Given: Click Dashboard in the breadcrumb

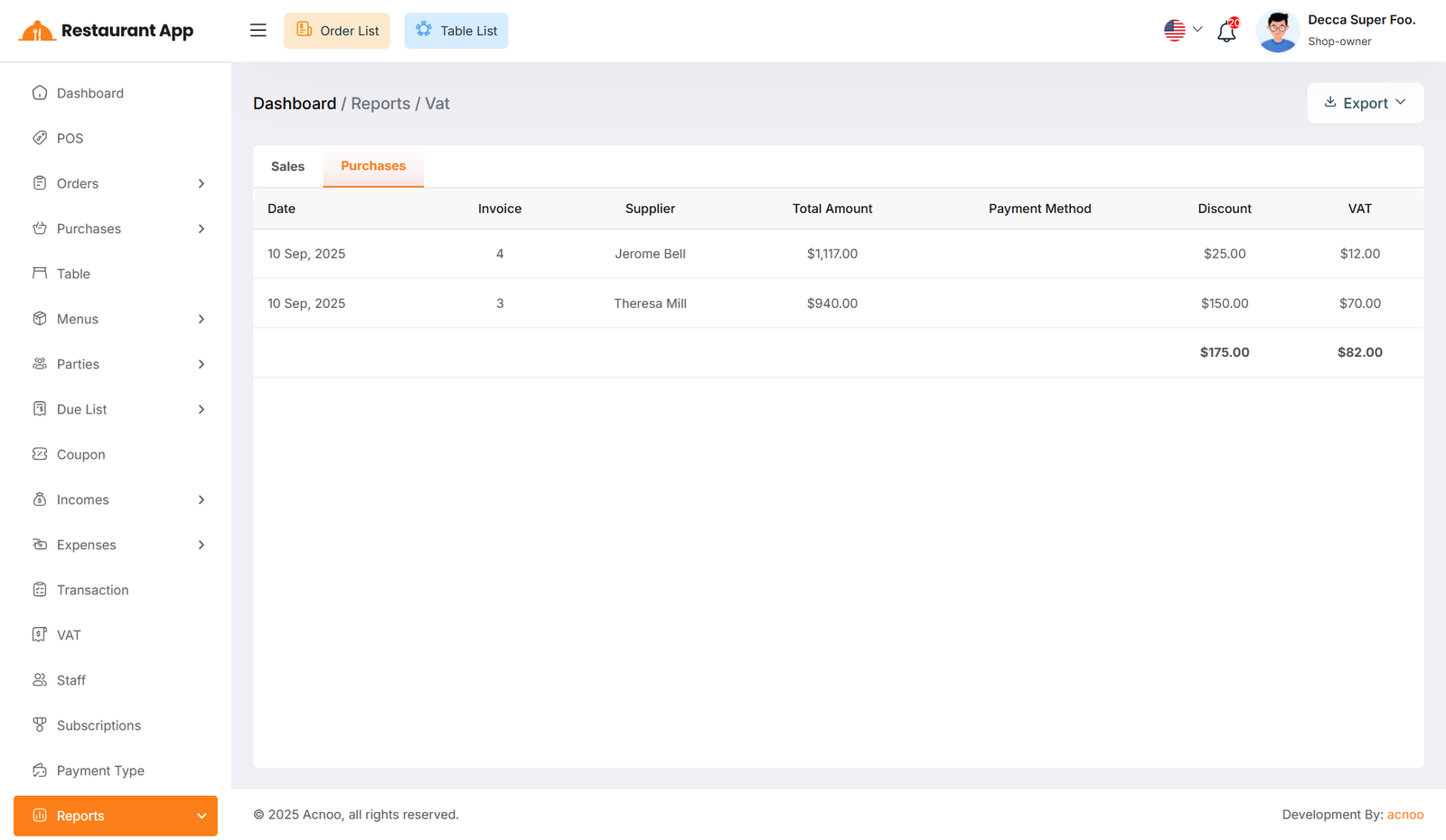Looking at the screenshot, I should [295, 104].
